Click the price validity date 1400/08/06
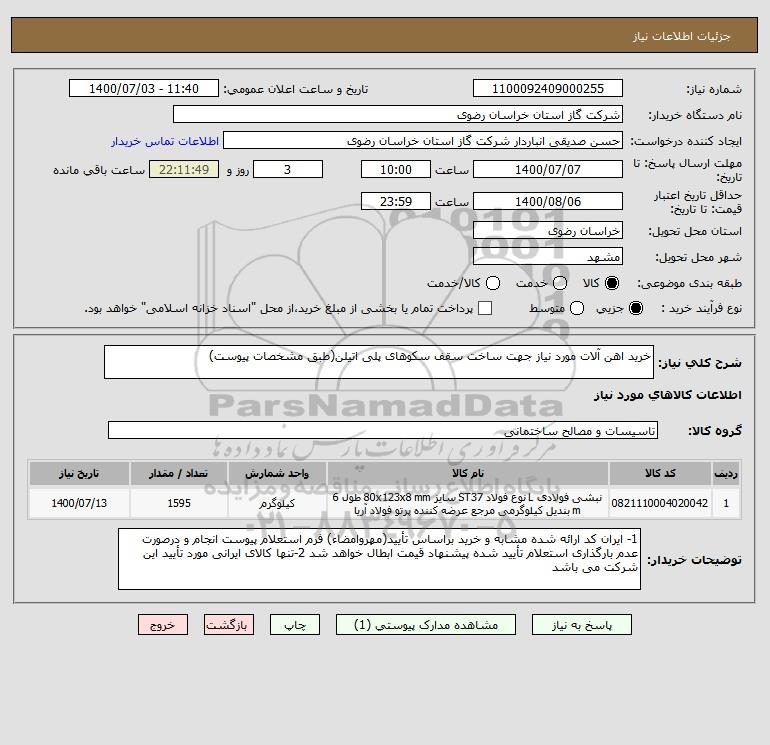Viewport: 770px width, 745px height. pos(548,201)
